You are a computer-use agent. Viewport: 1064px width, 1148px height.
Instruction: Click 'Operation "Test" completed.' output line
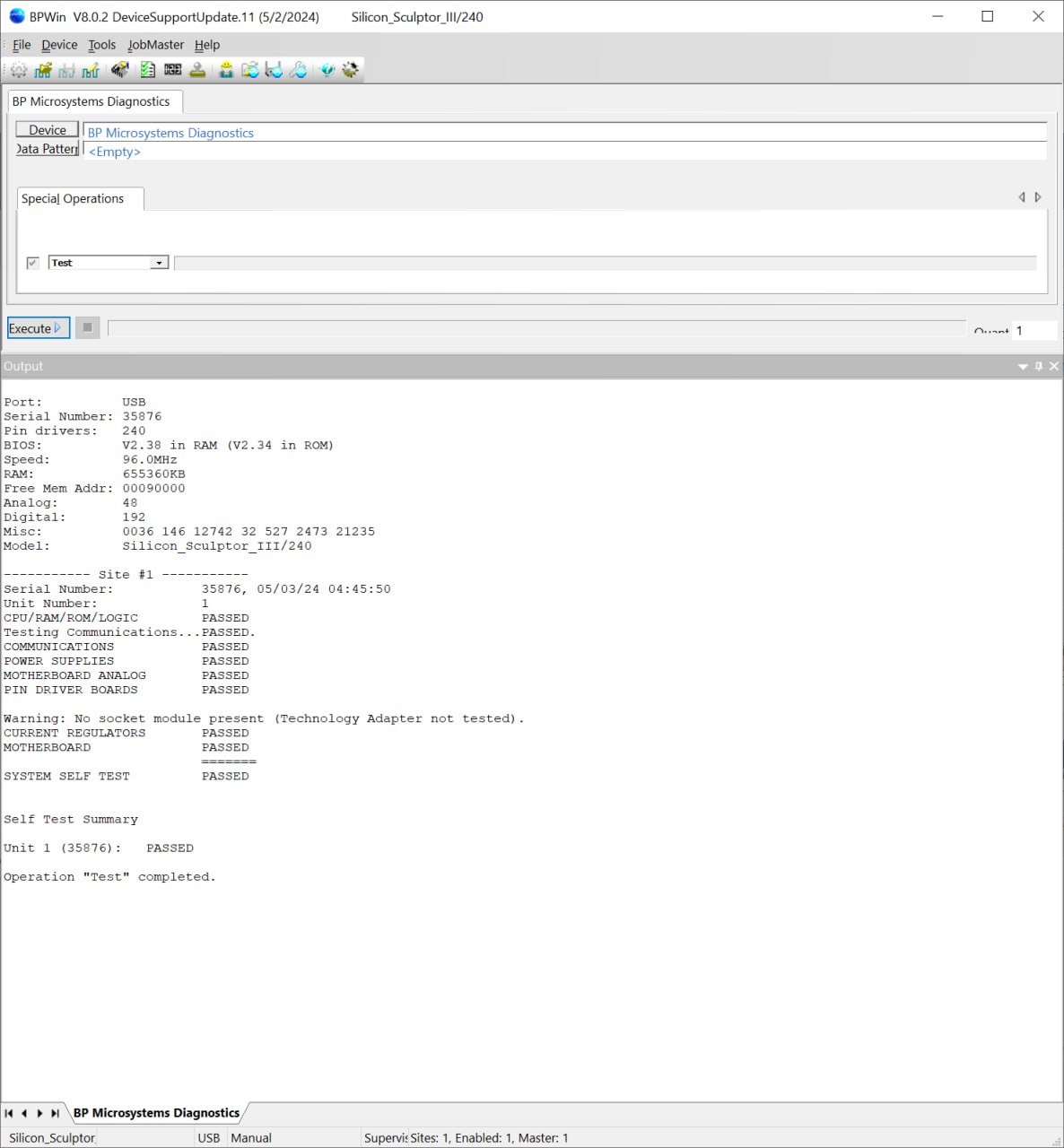pyautogui.click(x=109, y=876)
